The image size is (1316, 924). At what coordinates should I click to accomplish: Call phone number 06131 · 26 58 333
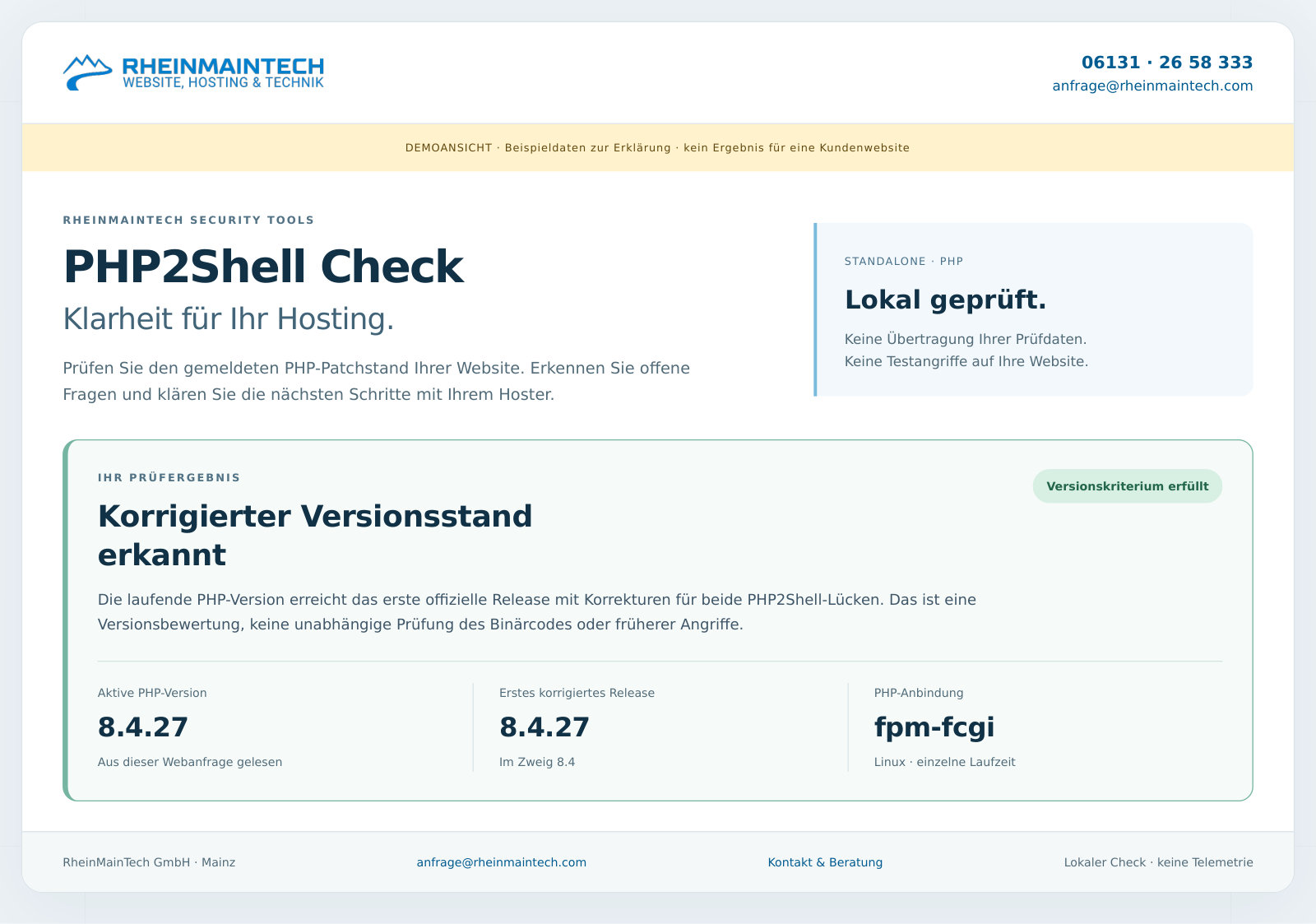pyautogui.click(x=1167, y=63)
